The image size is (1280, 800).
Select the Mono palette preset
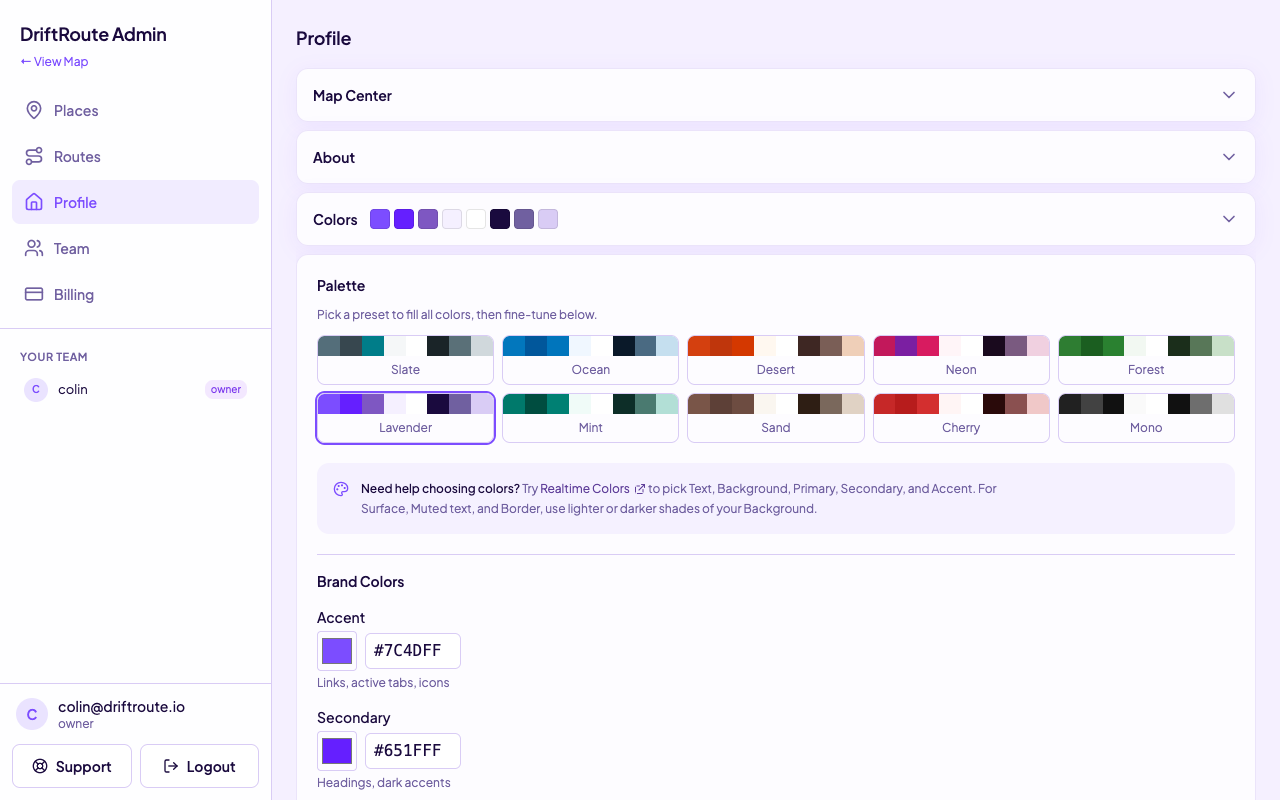pyautogui.click(x=1146, y=418)
